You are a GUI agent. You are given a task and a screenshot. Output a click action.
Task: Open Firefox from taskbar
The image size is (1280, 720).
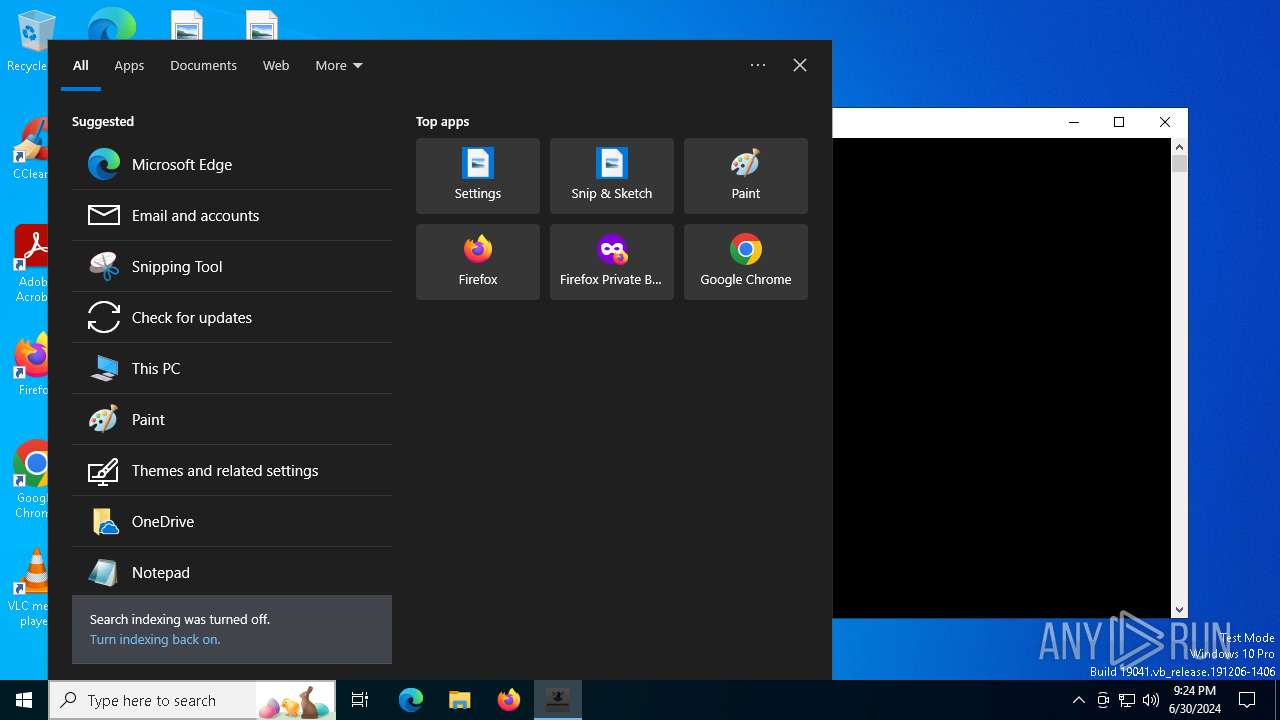509,701
